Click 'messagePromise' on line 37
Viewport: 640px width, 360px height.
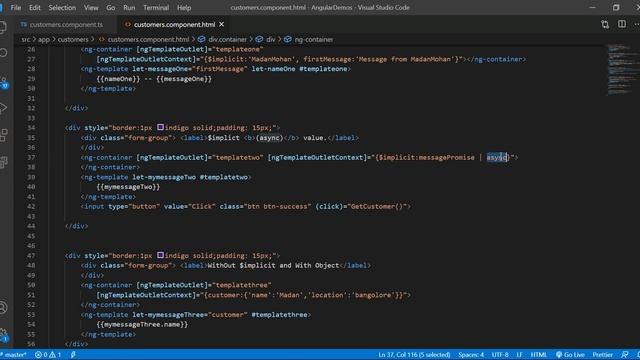pyautogui.click(x=447, y=157)
